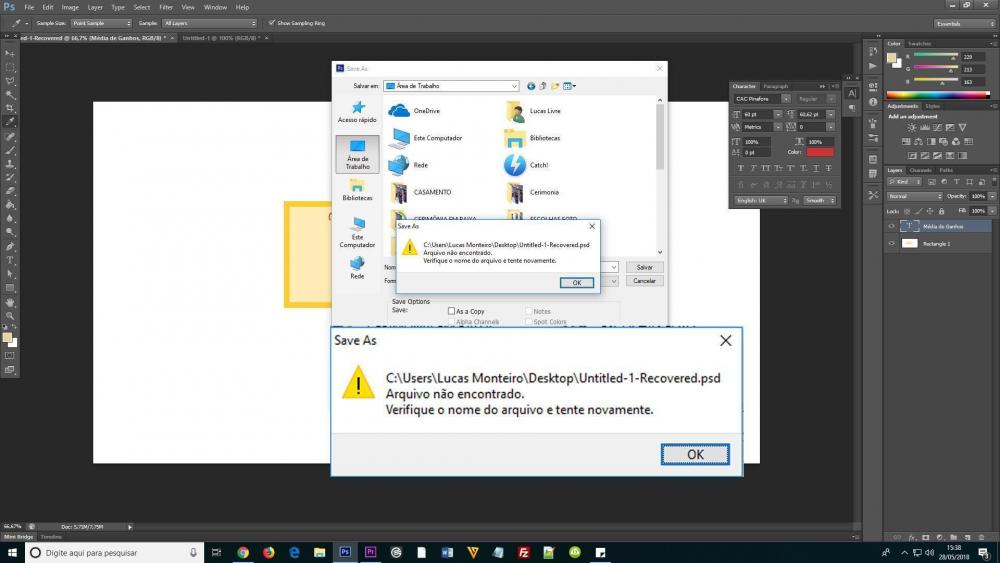
Task: Toggle the As a Copy checkbox
Action: tap(451, 311)
